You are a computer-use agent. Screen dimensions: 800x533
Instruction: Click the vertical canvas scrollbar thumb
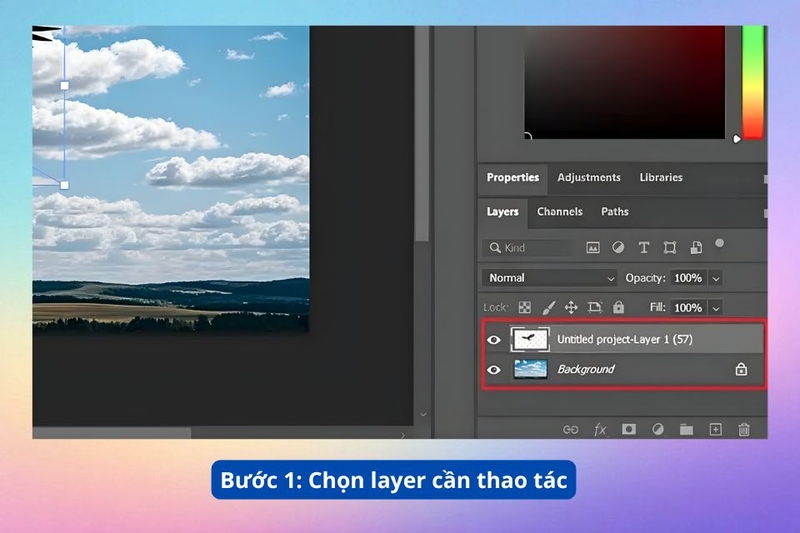click(x=422, y=134)
